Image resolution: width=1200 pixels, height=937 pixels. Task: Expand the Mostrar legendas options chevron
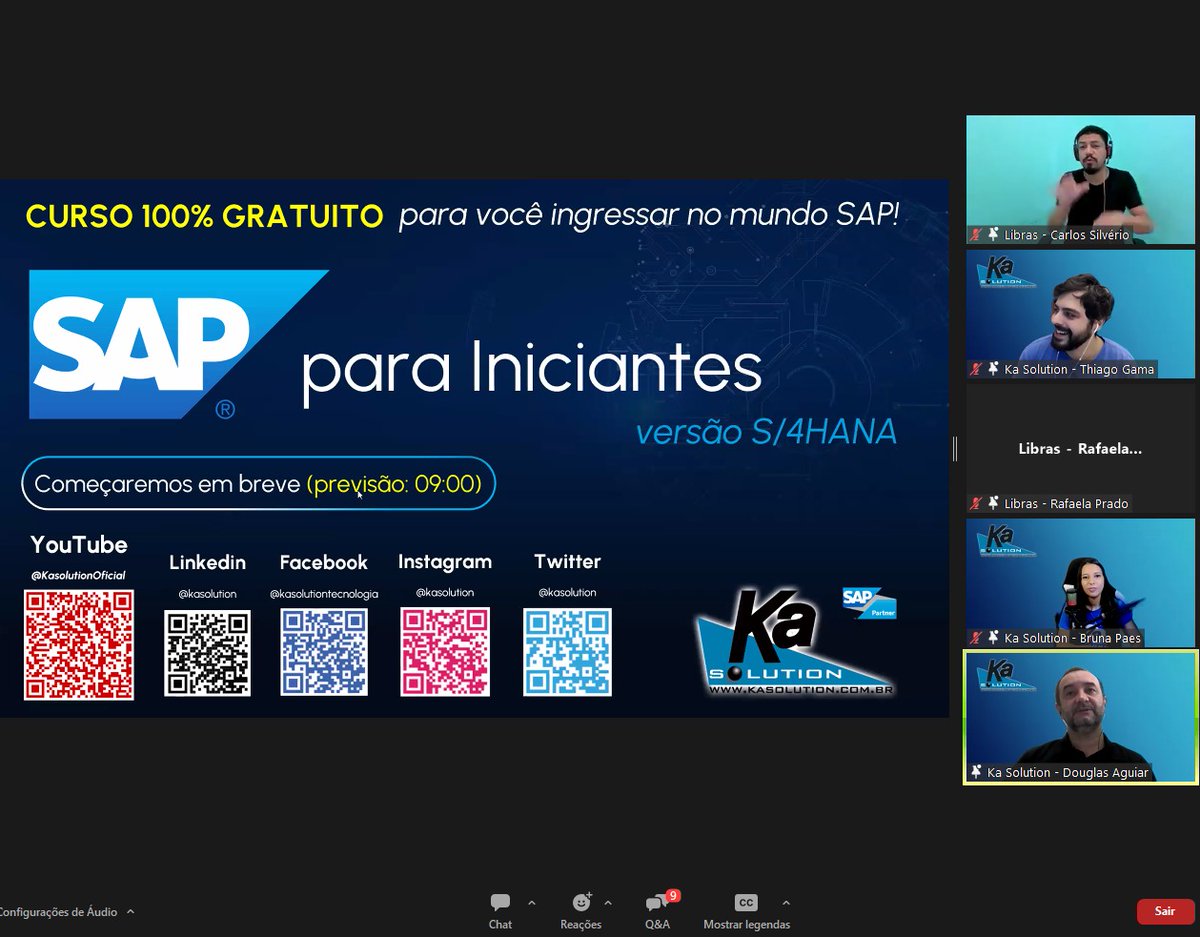click(x=786, y=902)
